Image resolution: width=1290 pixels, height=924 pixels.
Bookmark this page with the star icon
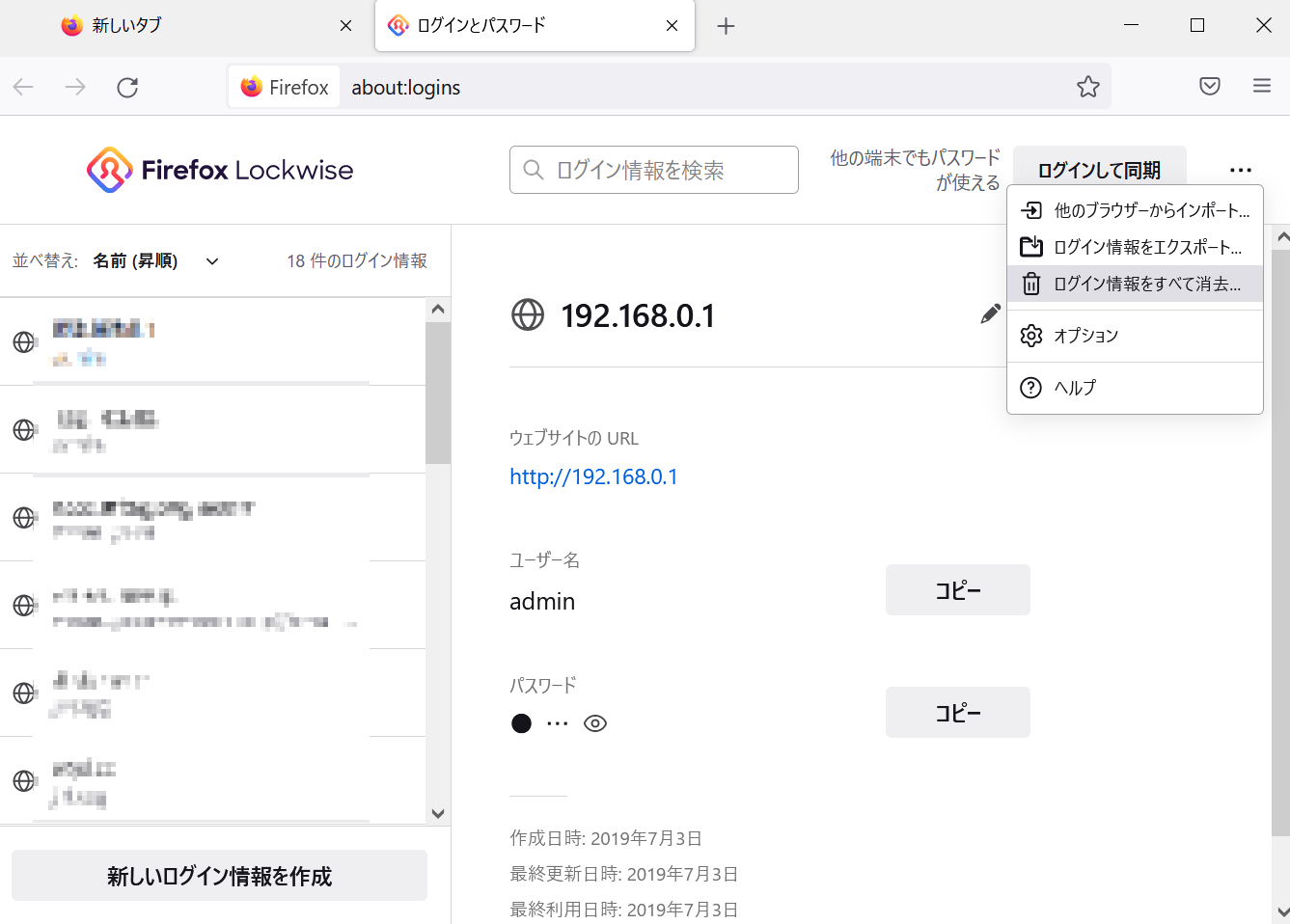pyautogui.click(x=1087, y=87)
